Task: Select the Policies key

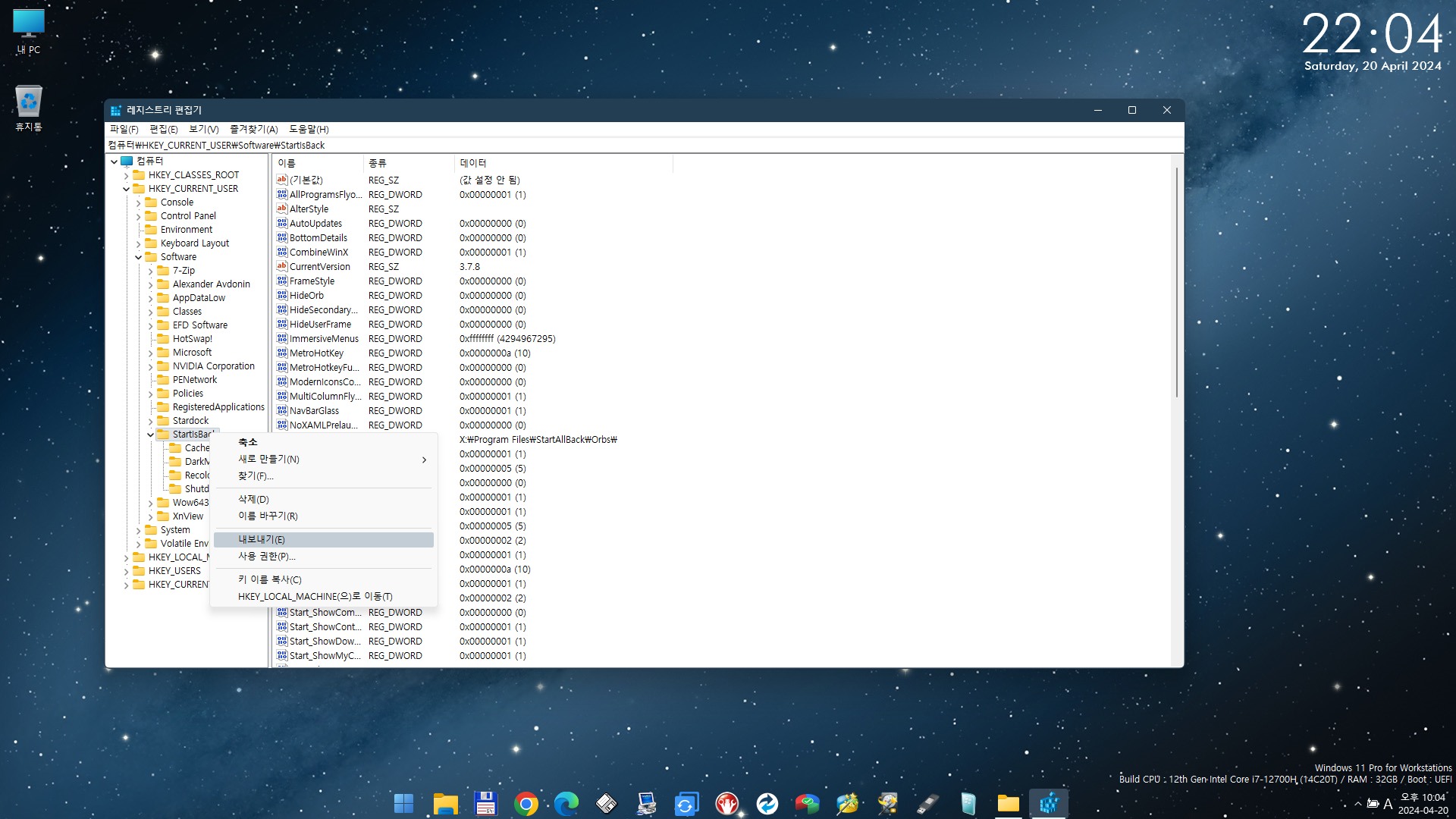Action: pos(187,393)
